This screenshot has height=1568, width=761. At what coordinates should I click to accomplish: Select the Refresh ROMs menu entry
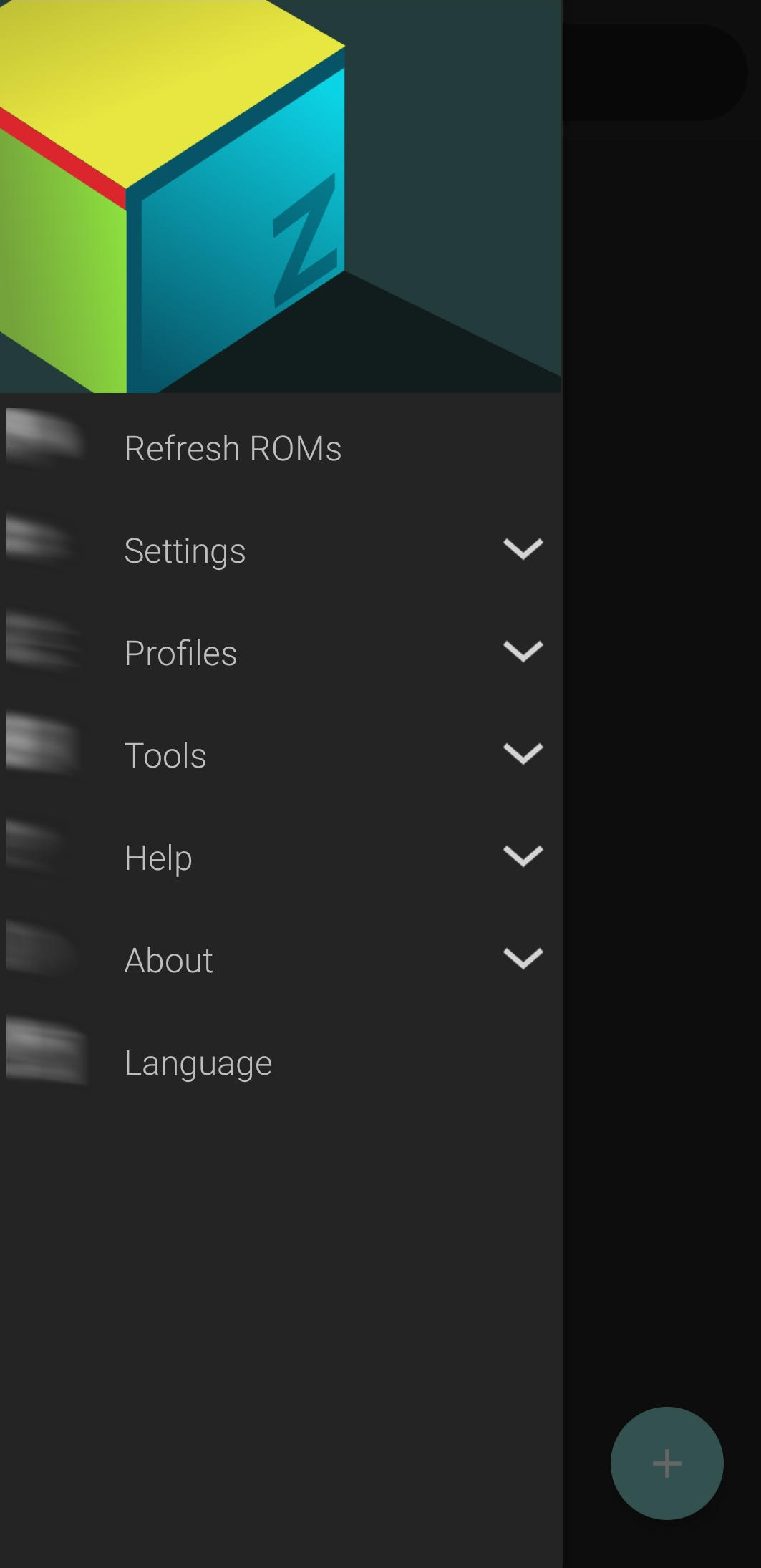(x=233, y=449)
